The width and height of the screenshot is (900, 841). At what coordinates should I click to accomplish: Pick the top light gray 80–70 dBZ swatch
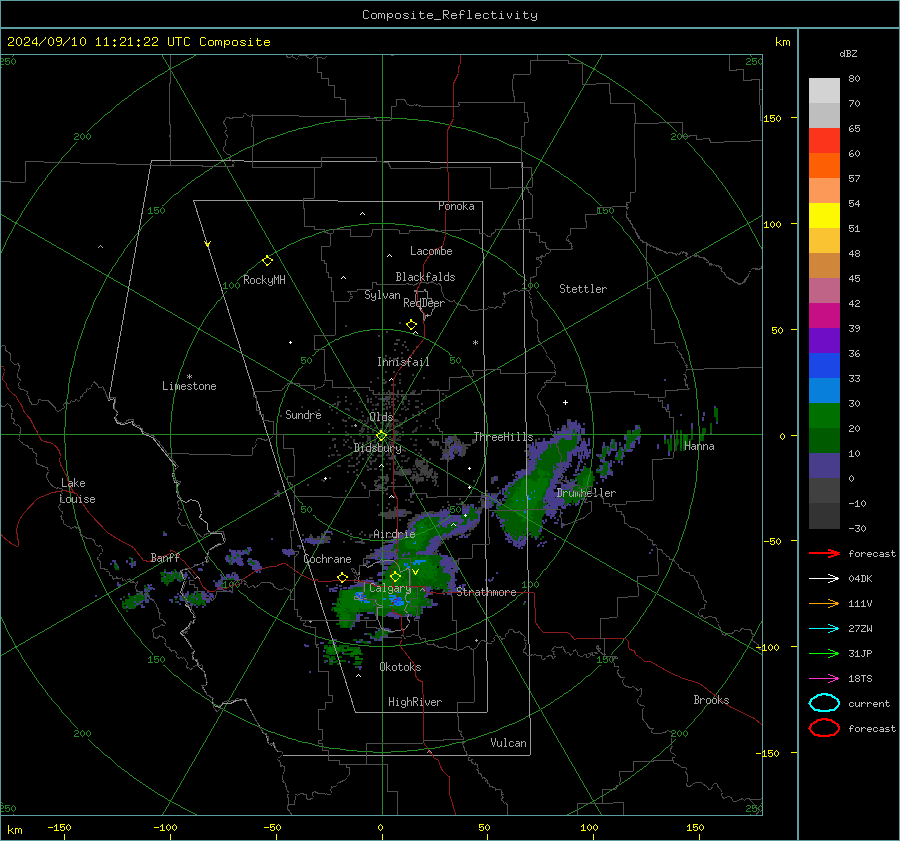(x=824, y=91)
